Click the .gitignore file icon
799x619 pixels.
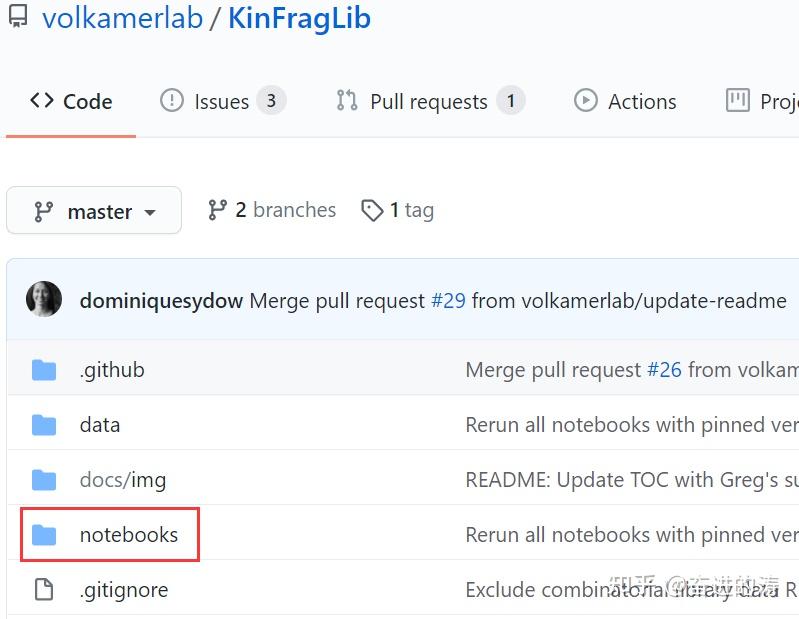click(44, 590)
